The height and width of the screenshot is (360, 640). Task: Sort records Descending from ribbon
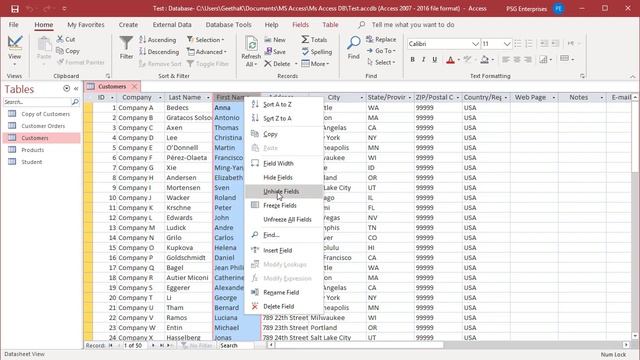(159, 52)
